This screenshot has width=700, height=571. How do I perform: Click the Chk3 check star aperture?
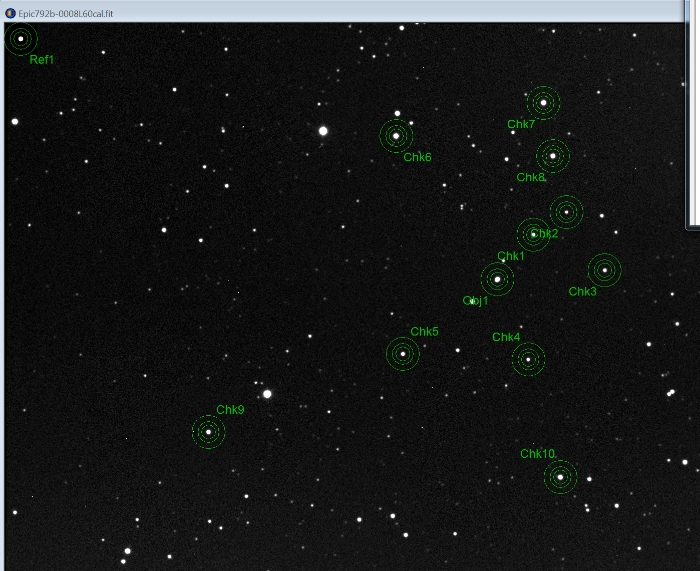coord(604,270)
